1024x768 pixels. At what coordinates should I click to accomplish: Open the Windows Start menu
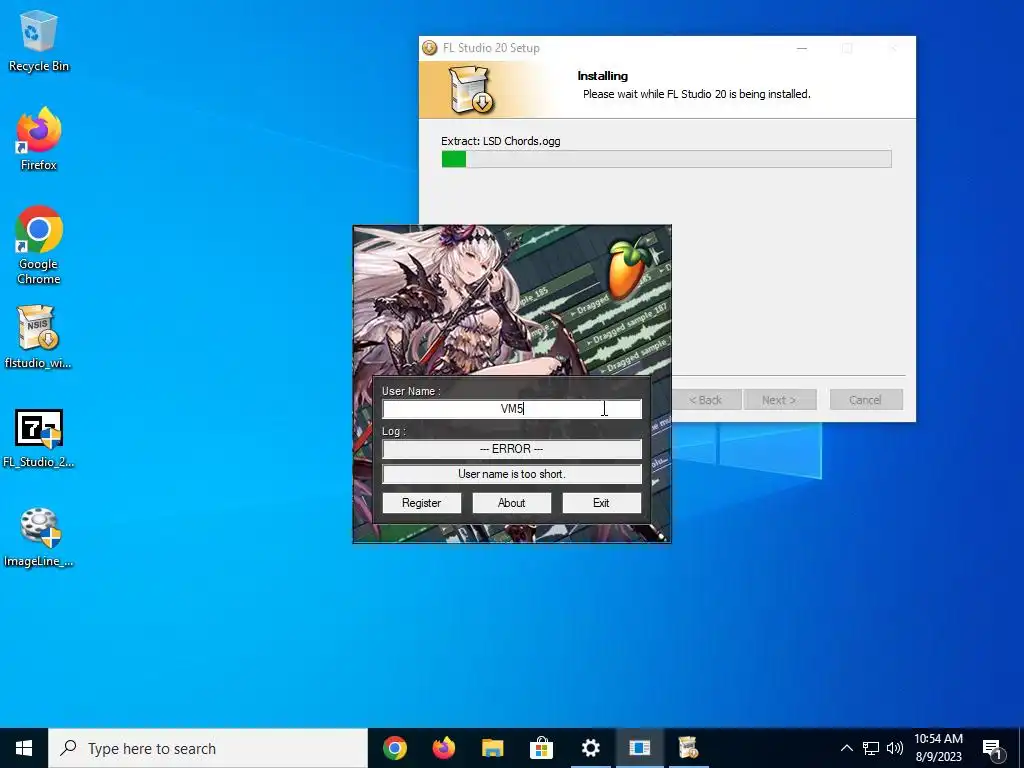pos(24,748)
